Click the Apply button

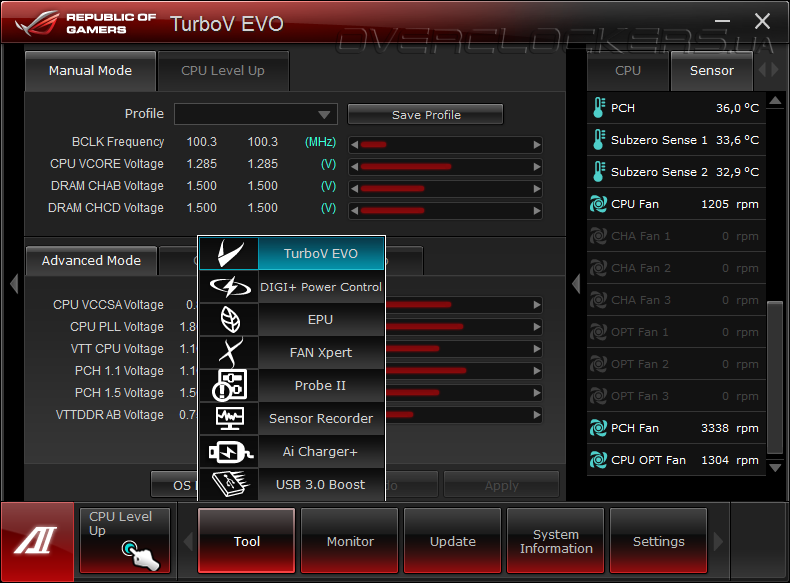click(x=501, y=485)
